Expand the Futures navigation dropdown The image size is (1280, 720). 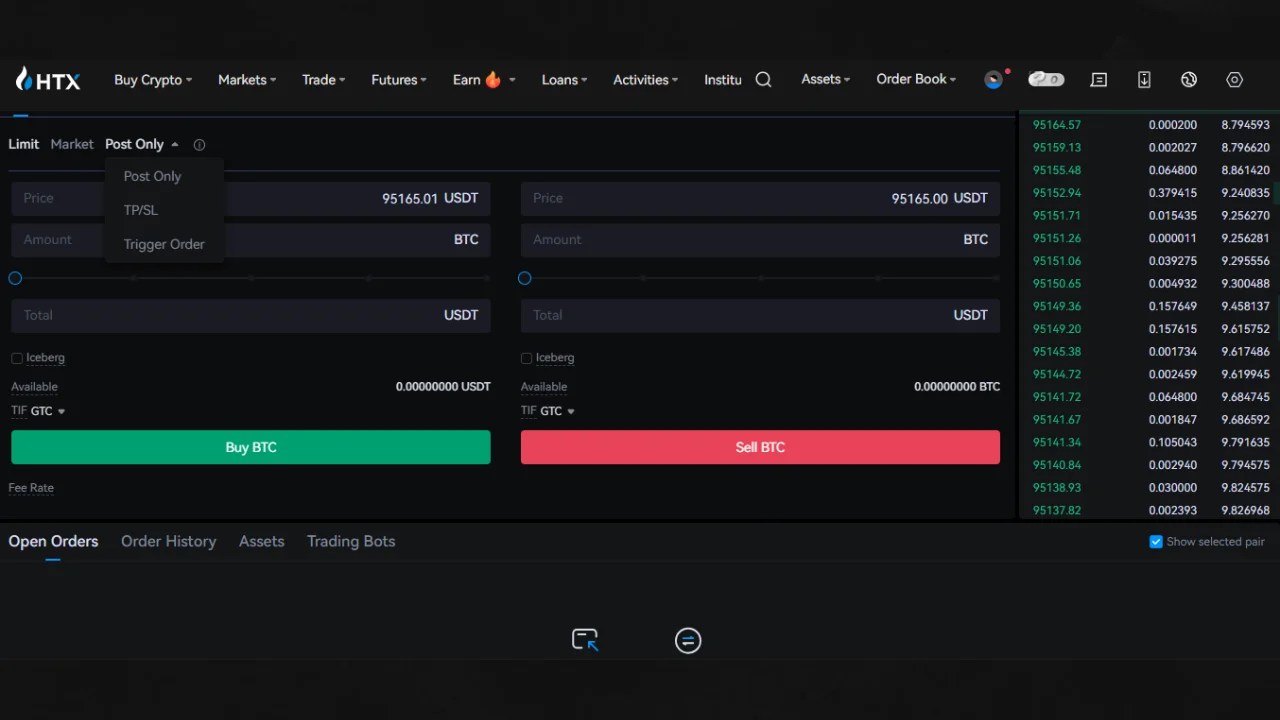(x=398, y=79)
